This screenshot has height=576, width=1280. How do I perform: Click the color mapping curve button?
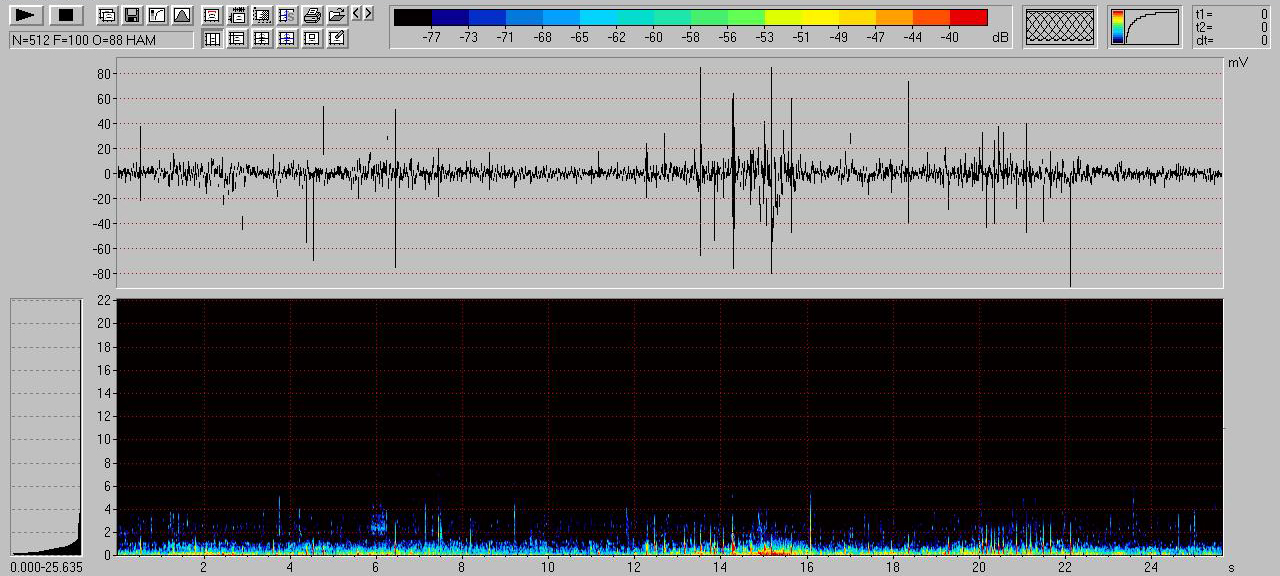[x=1146, y=27]
